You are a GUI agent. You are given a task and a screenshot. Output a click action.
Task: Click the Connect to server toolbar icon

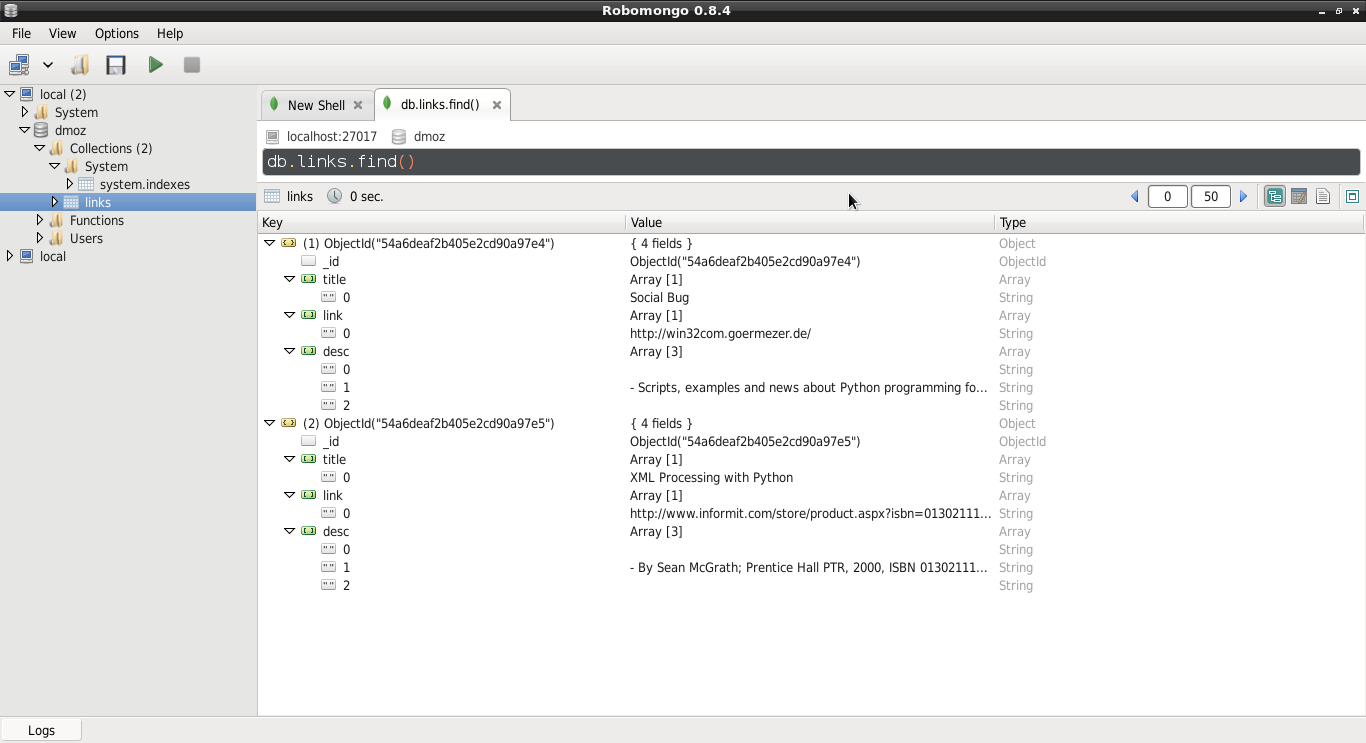coord(18,65)
